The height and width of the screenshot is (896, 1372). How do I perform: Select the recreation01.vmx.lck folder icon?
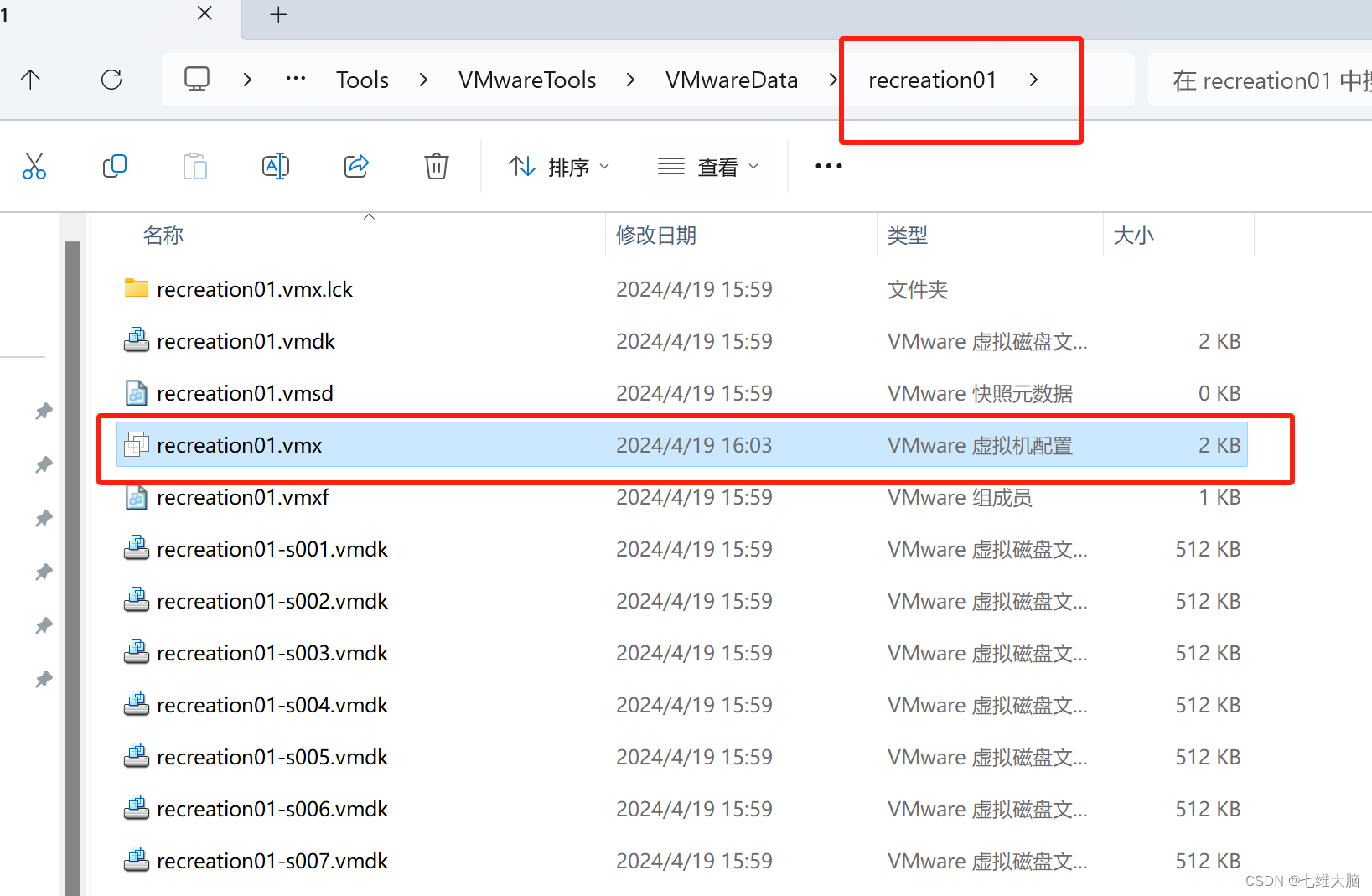coord(137,288)
